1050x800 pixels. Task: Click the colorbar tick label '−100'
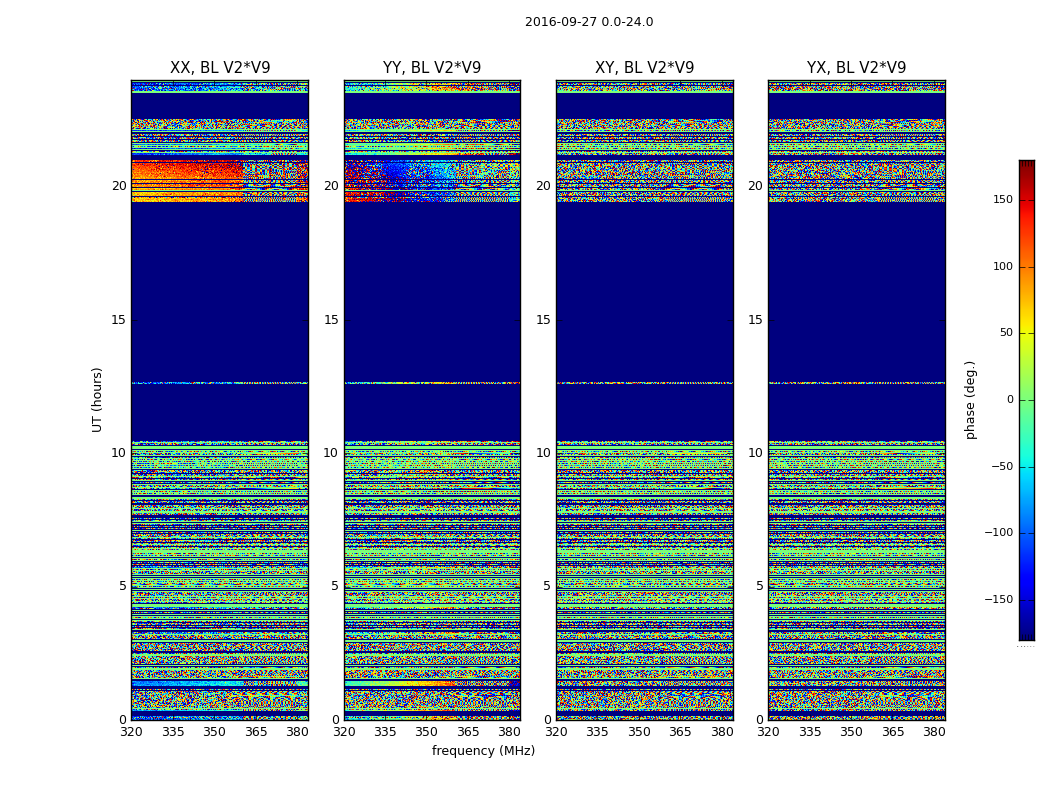(x=999, y=532)
